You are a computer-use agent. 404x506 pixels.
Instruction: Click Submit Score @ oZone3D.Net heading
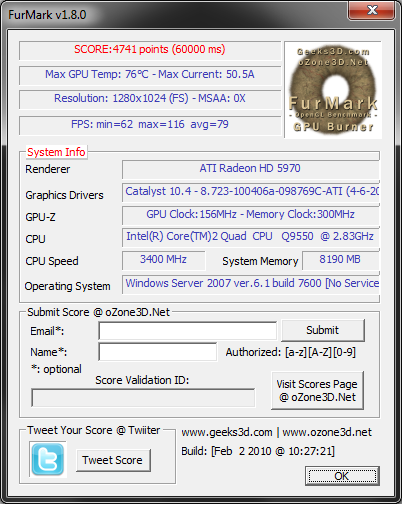[98, 312]
